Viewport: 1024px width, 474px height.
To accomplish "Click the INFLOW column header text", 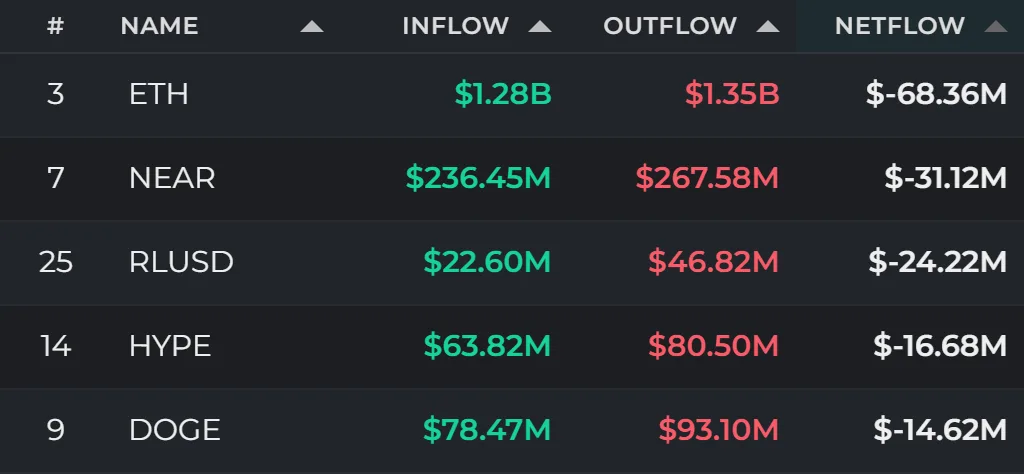I will coord(456,26).
